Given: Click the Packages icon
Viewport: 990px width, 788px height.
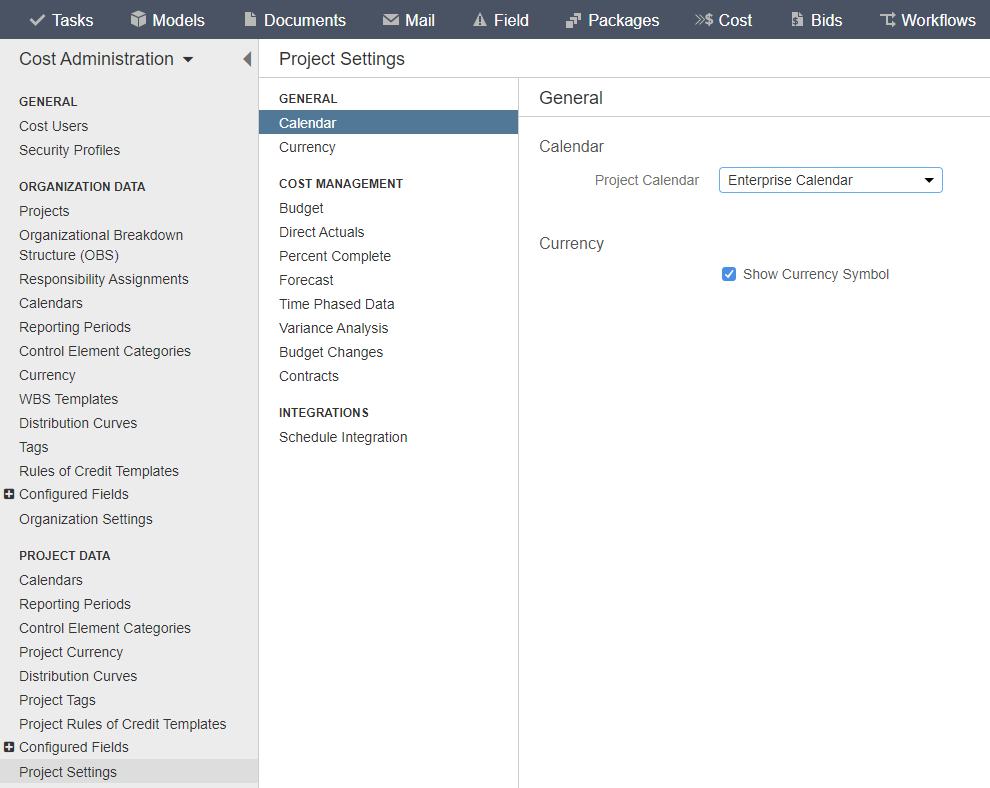Looking at the screenshot, I should pyautogui.click(x=573, y=20).
